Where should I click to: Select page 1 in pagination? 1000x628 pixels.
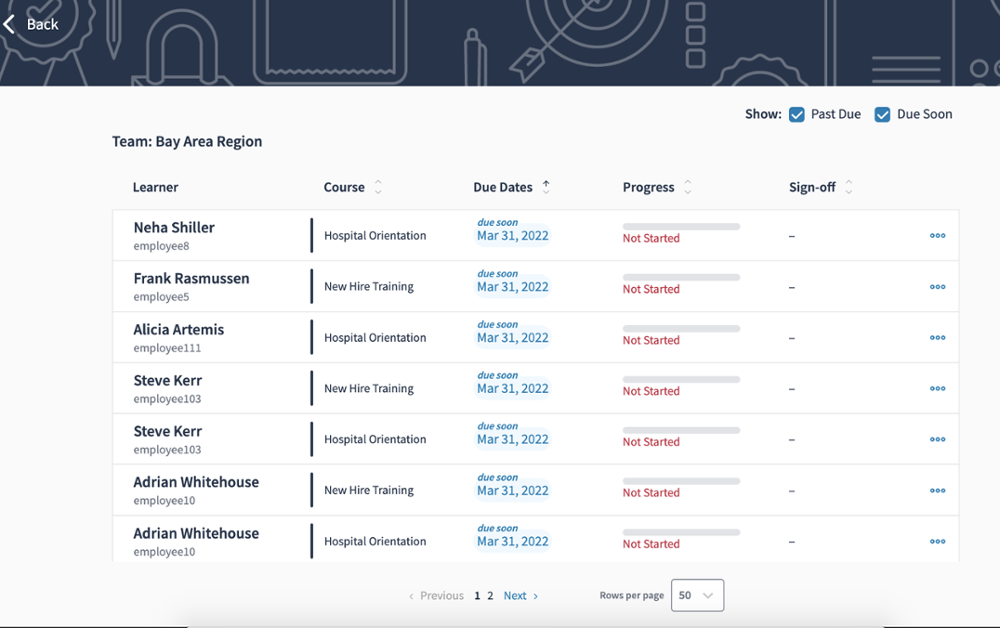coord(477,596)
